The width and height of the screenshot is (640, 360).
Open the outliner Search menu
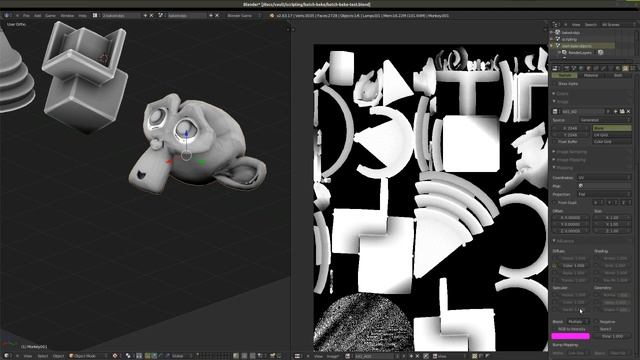591,24
